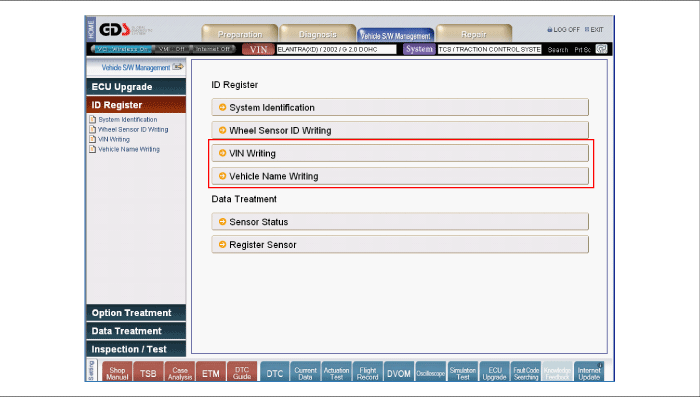Image resolution: width=700 pixels, height=397 pixels.
Task: Select Wheel Sensor ID Writing sidebar link
Action: (133, 130)
